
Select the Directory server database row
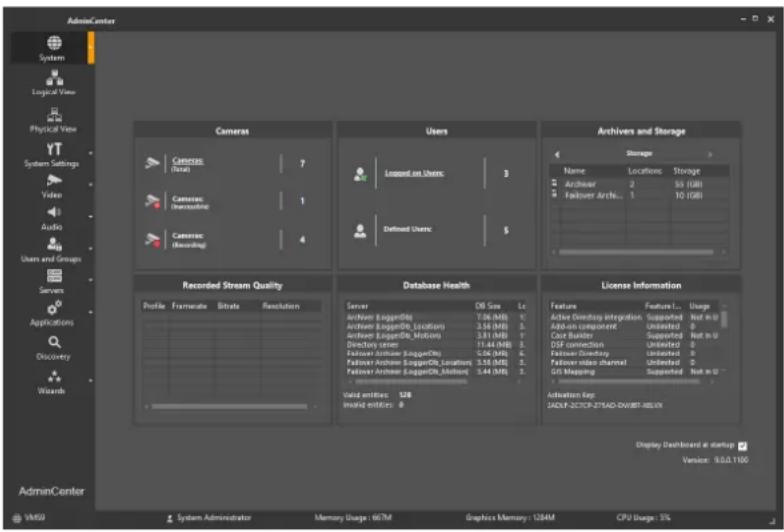tap(436, 344)
